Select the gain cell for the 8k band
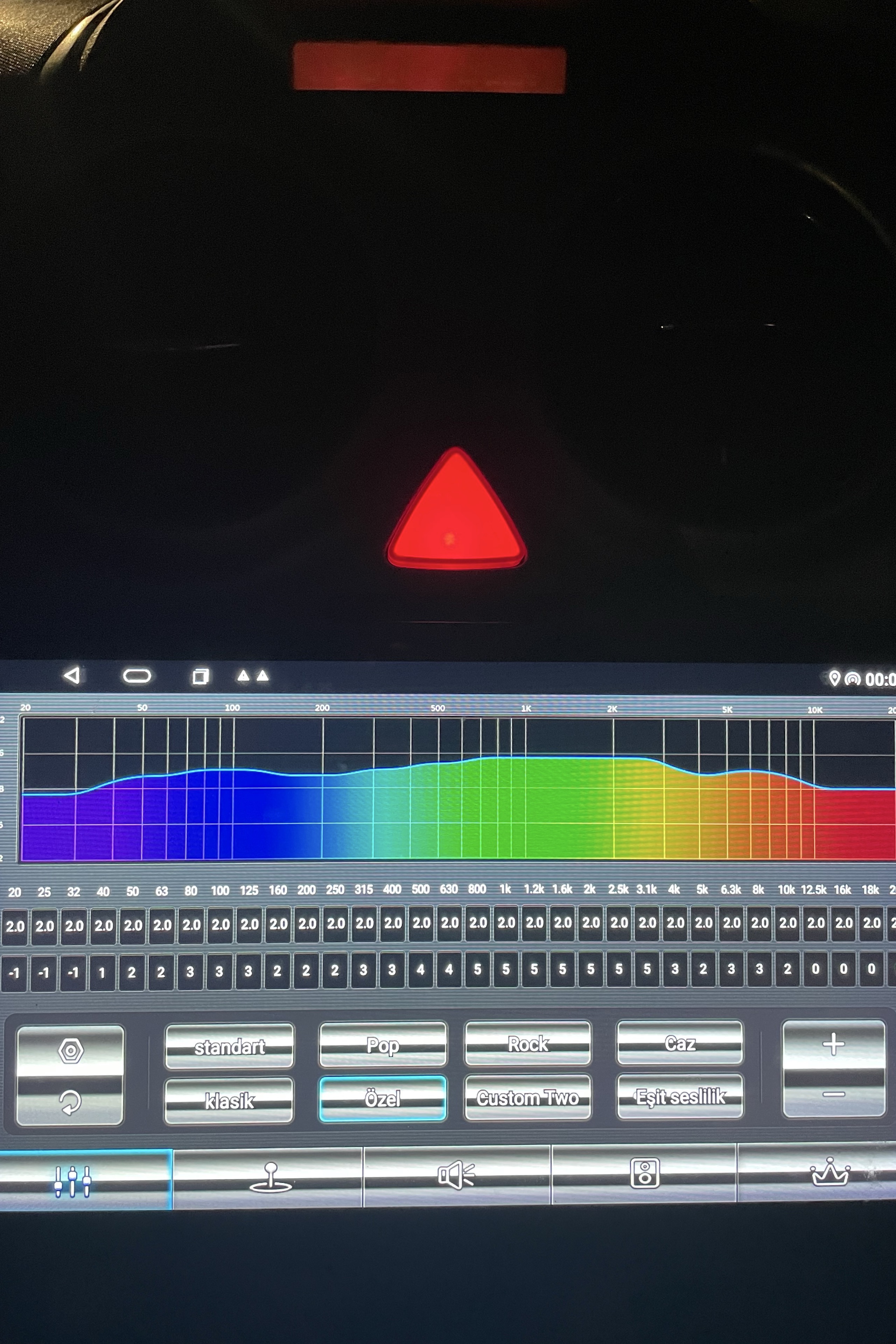 759,968
